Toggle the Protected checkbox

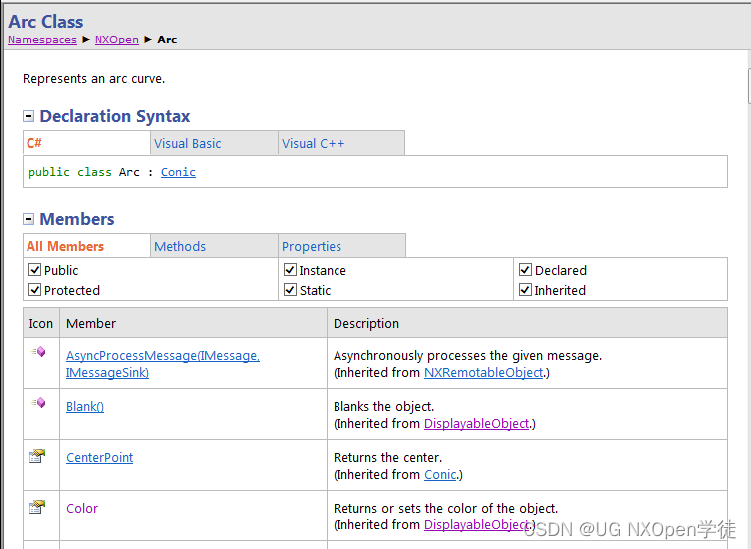[35, 290]
